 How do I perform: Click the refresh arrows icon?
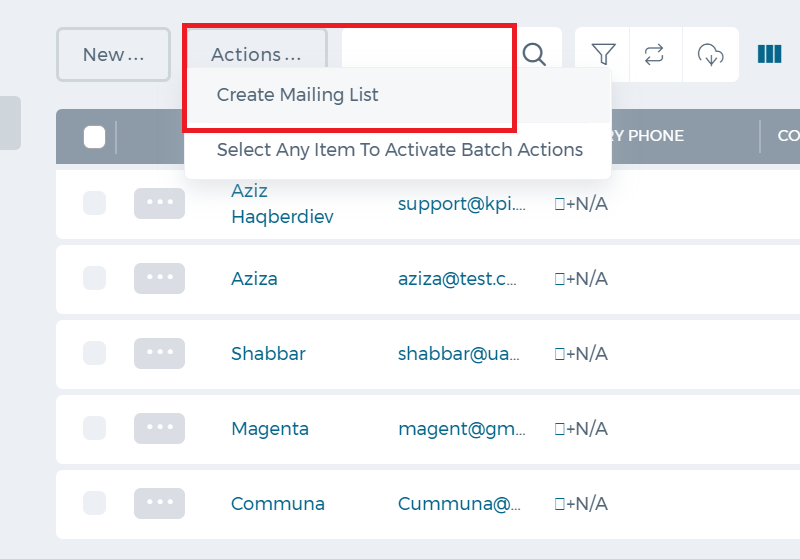(x=654, y=55)
